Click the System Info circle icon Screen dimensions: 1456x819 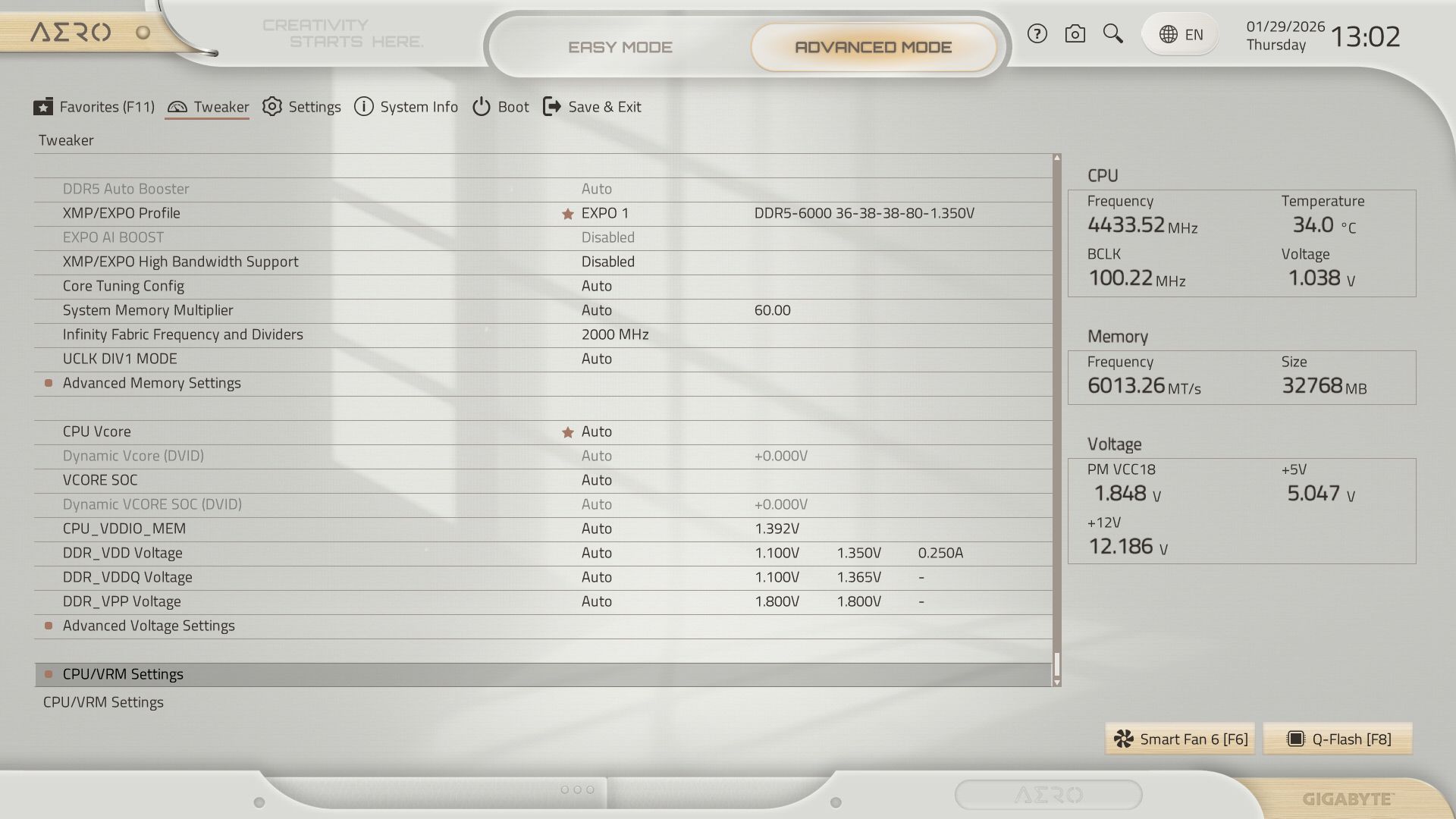pyautogui.click(x=364, y=107)
